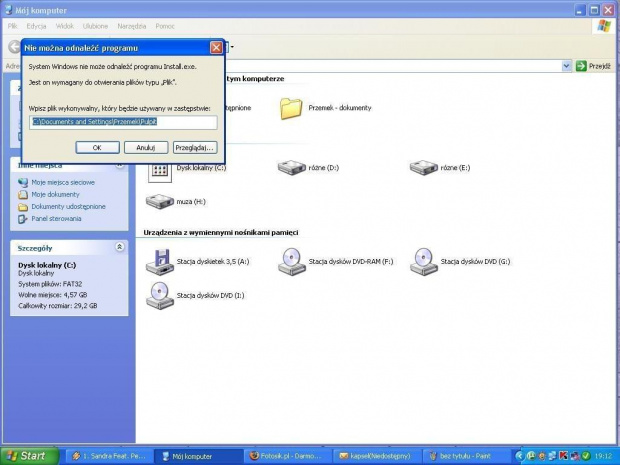Select the Przemek - dokumenty folder icon

(291, 108)
